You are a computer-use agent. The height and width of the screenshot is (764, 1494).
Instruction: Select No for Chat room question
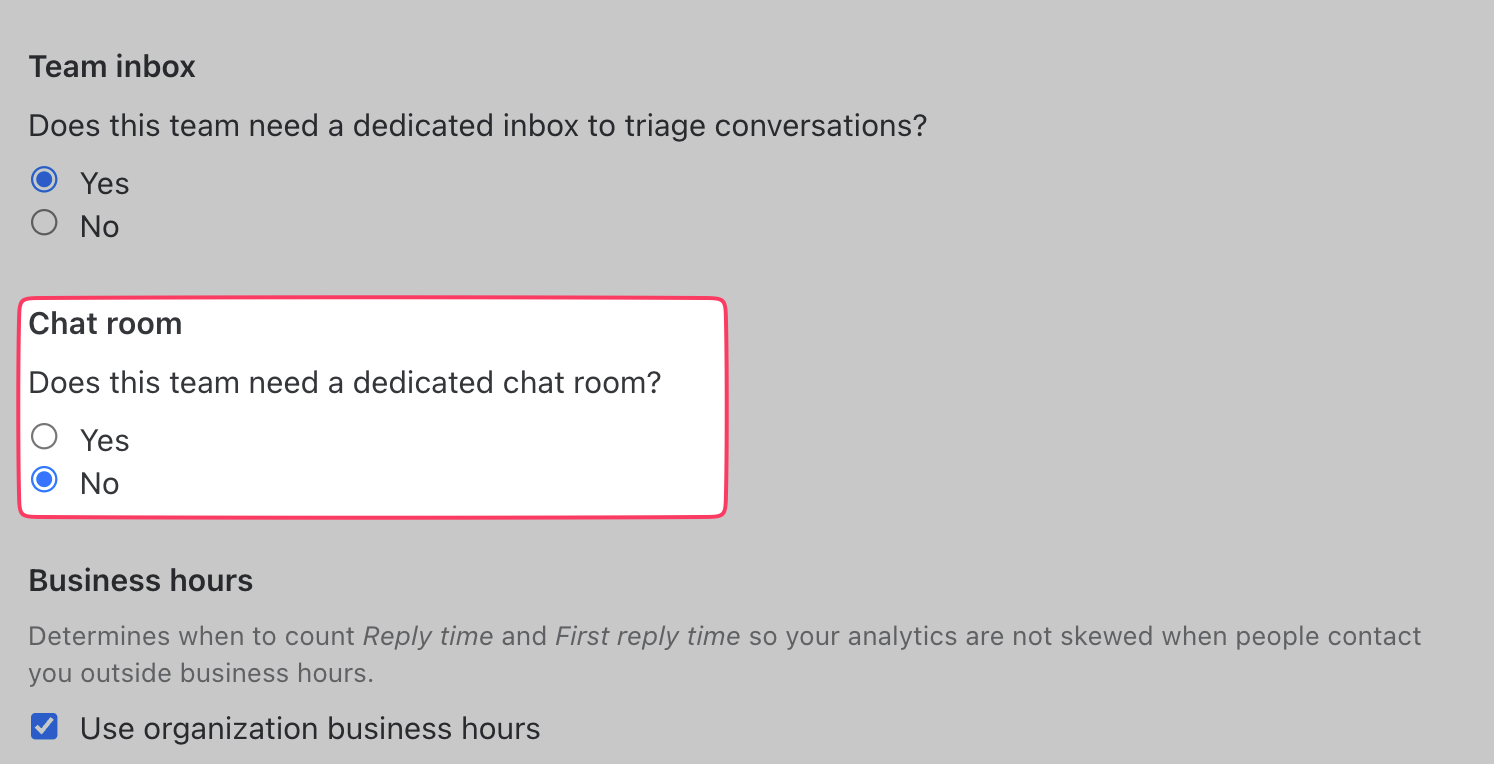pos(44,480)
